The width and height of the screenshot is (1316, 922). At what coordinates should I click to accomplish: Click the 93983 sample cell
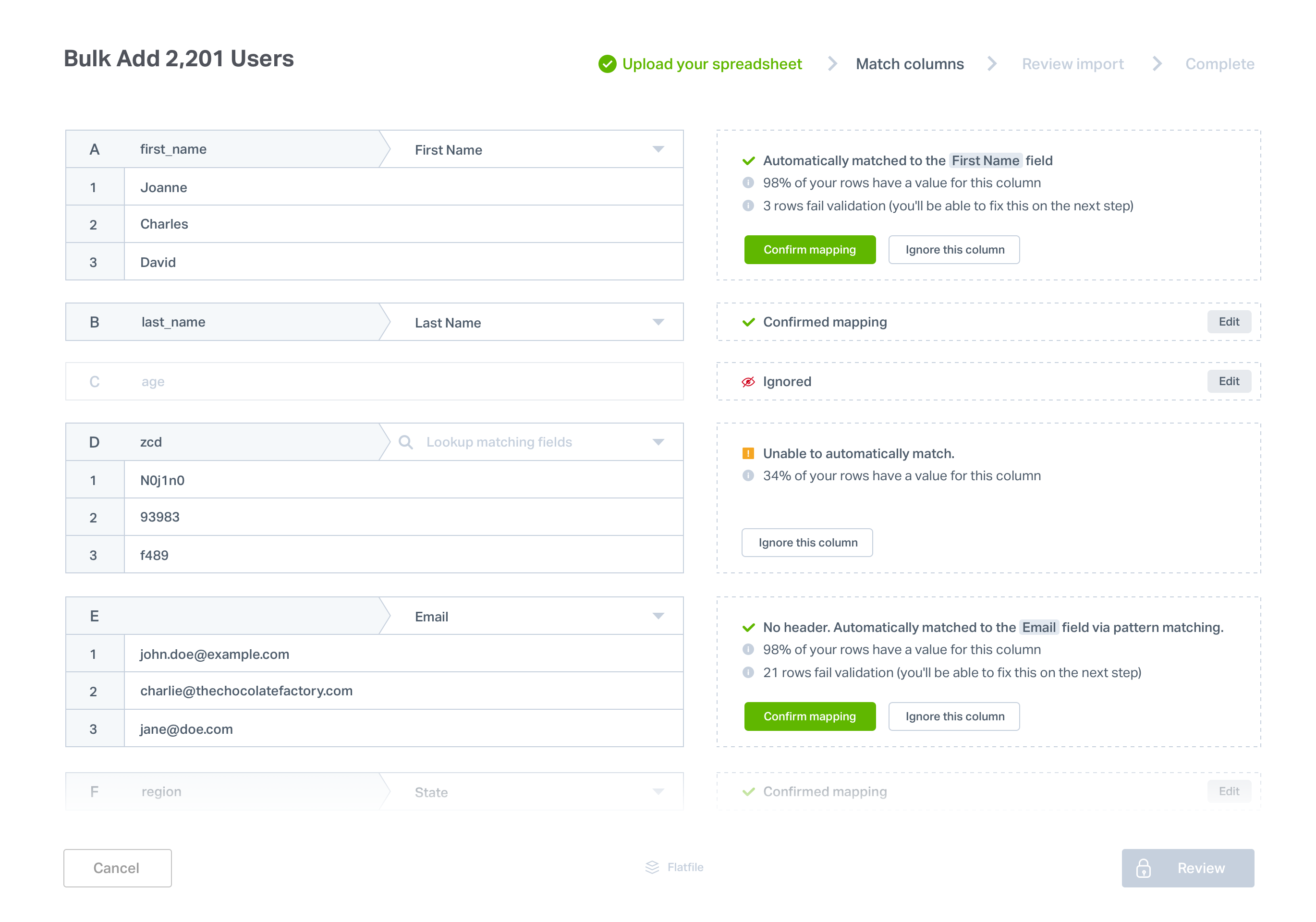(x=403, y=517)
